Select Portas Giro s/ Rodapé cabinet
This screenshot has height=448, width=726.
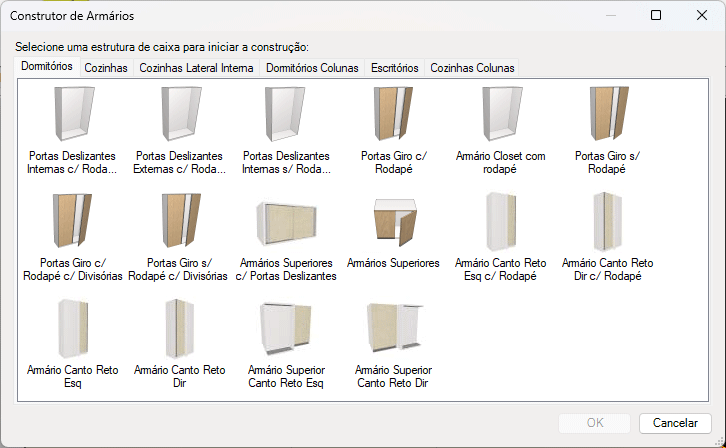tap(608, 116)
